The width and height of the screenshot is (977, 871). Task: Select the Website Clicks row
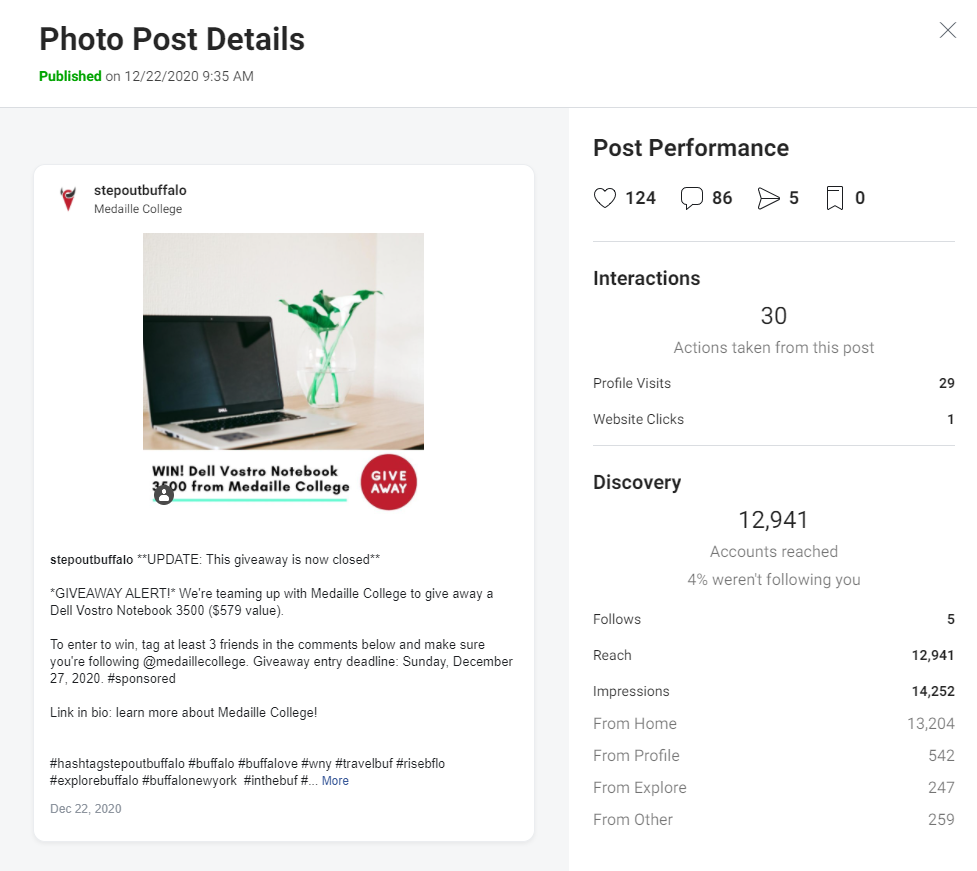click(x=773, y=419)
